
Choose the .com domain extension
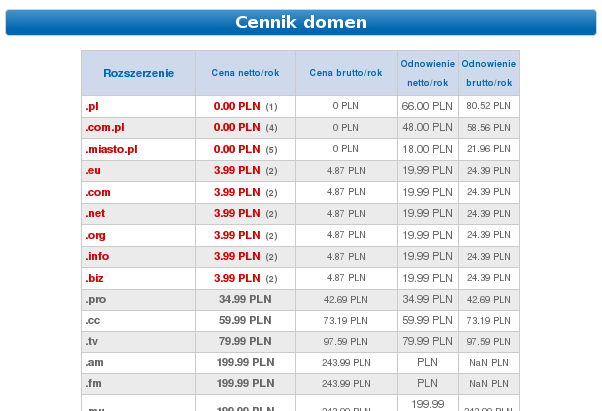[x=98, y=192]
